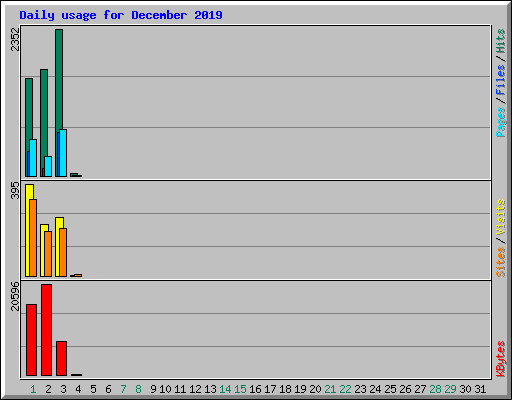The width and height of the screenshot is (512, 400).
Task: Click green day '14' on the x-axis
Action: (x=225, y=389)
